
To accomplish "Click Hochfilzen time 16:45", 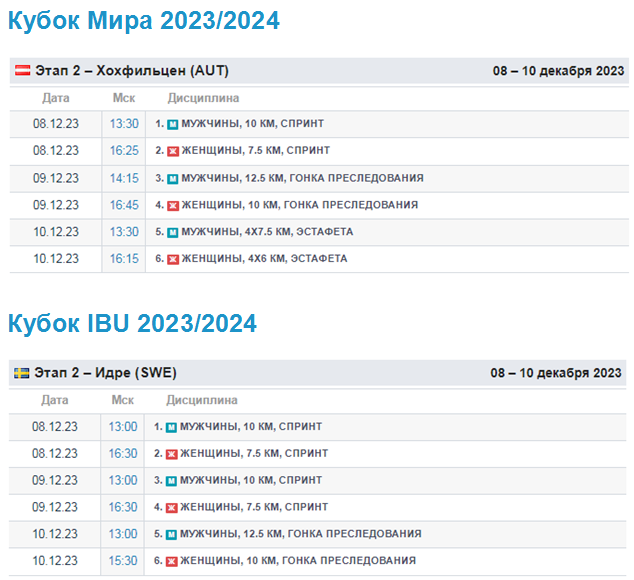I will coord(124,205).
